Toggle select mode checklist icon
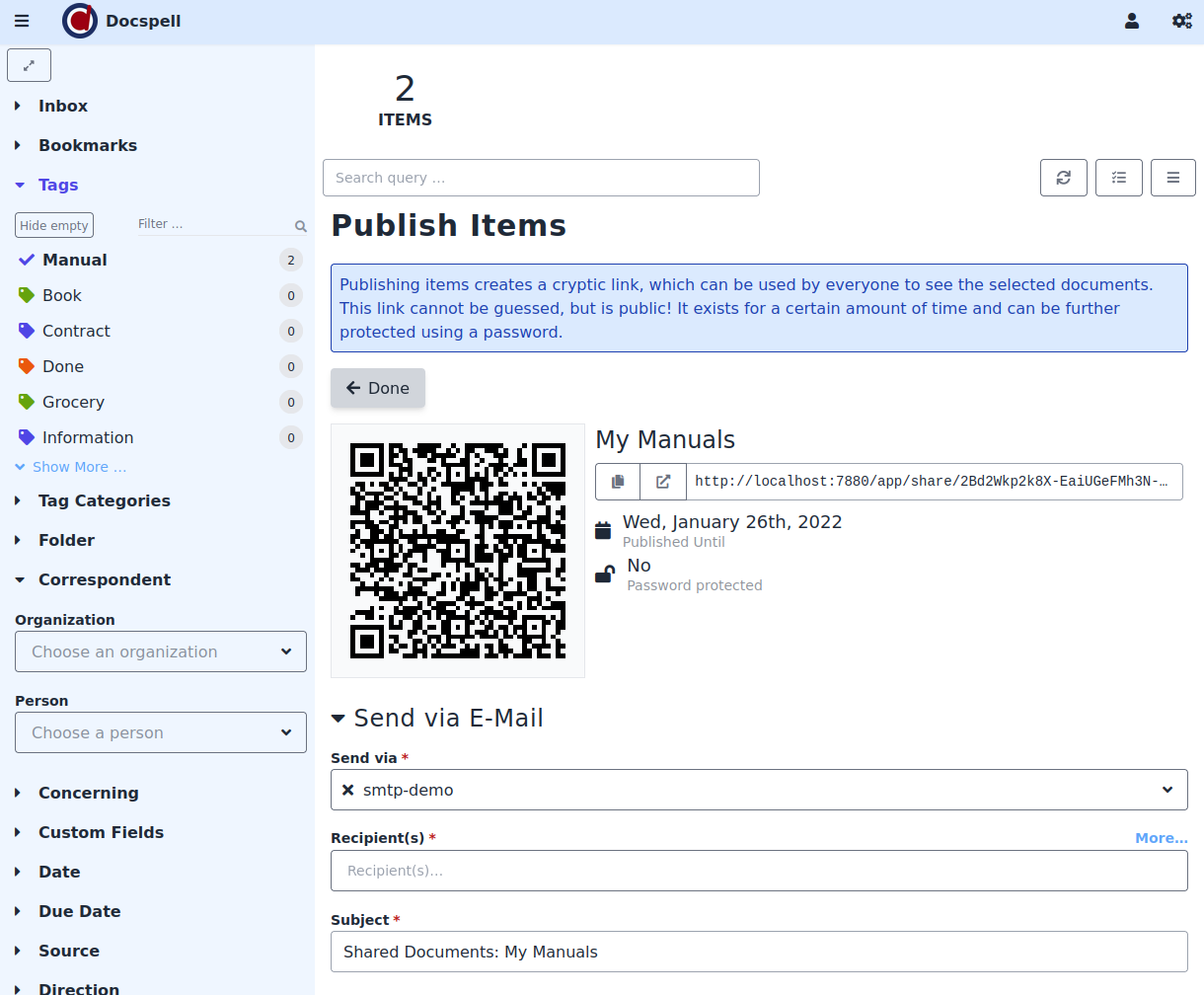 point(1118,178)
